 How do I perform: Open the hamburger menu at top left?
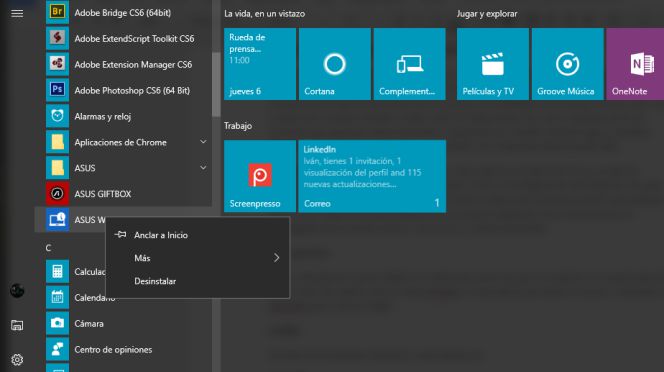[17, 14]
